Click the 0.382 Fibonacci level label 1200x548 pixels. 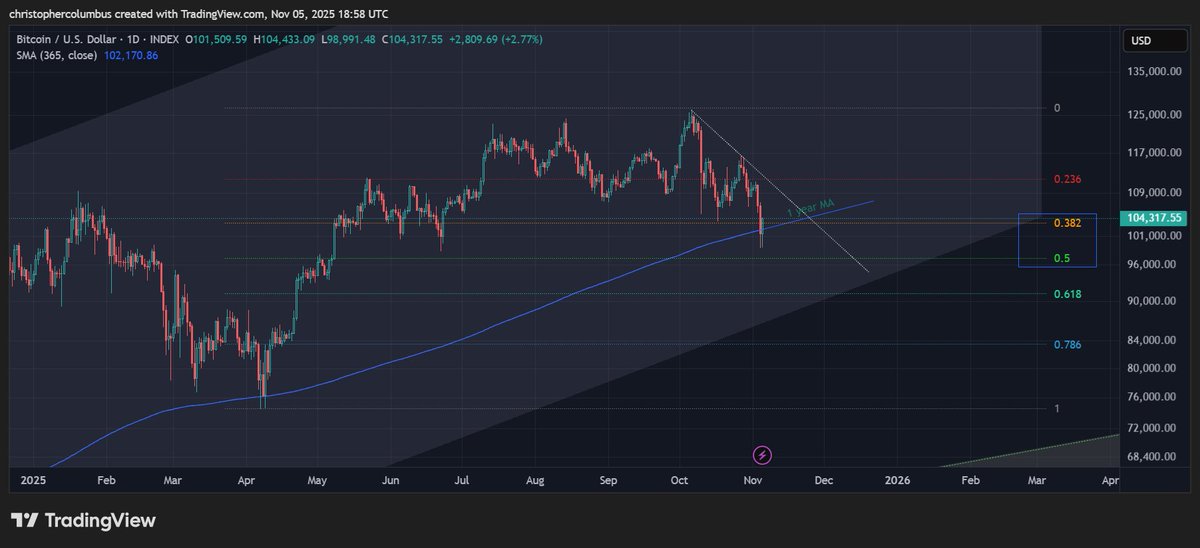point(1067,223)
